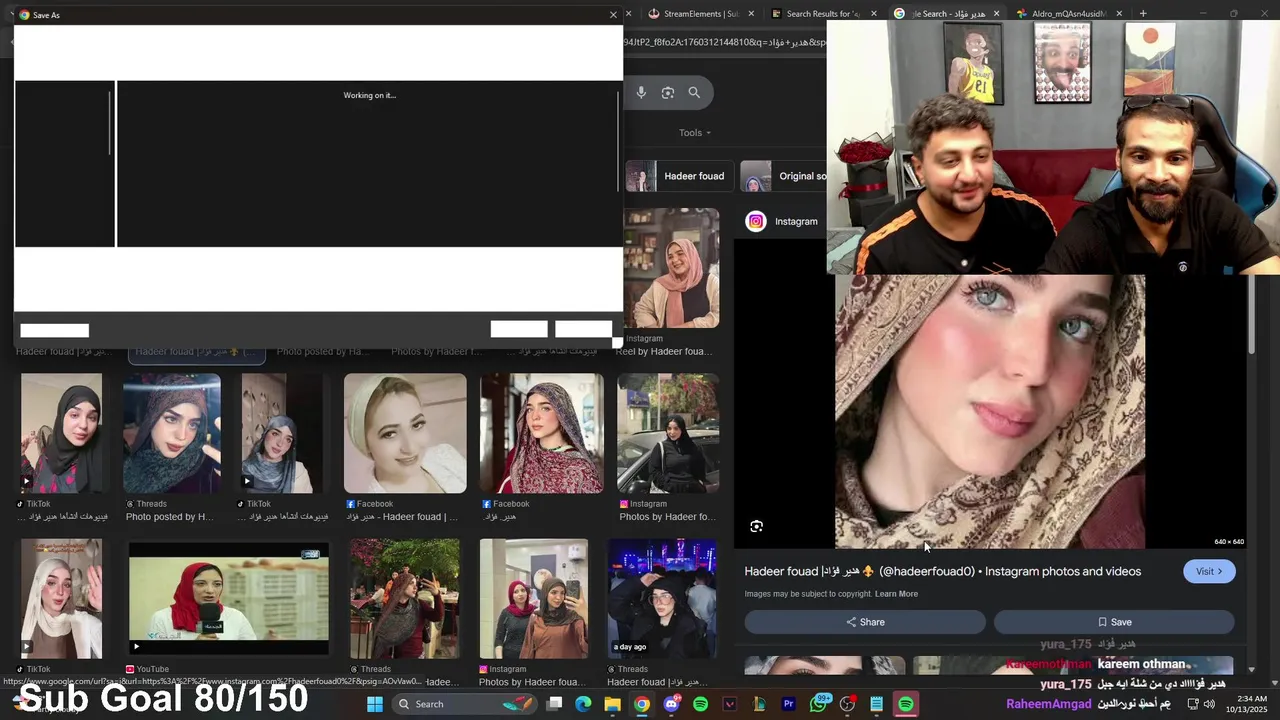The height and width of the screenshot is (720, 1280).
Task: Open the Windows Start menu
Action: tap(375, 704)
